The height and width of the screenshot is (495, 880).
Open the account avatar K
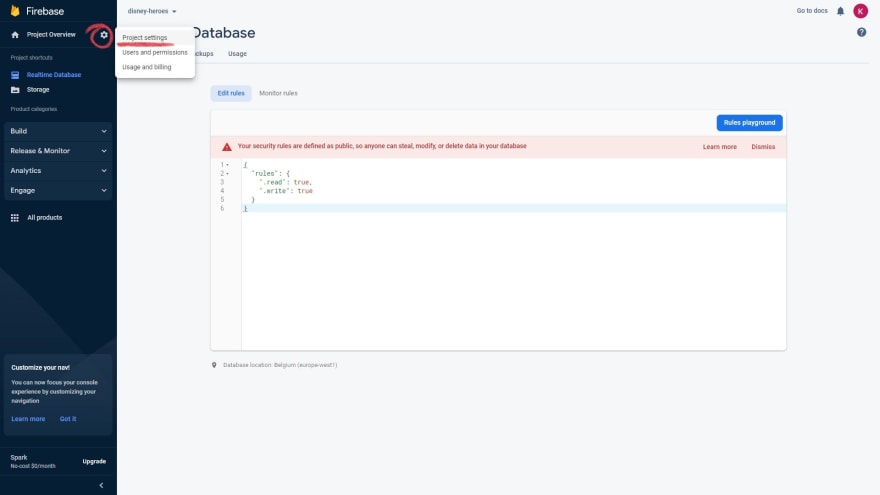860,11
